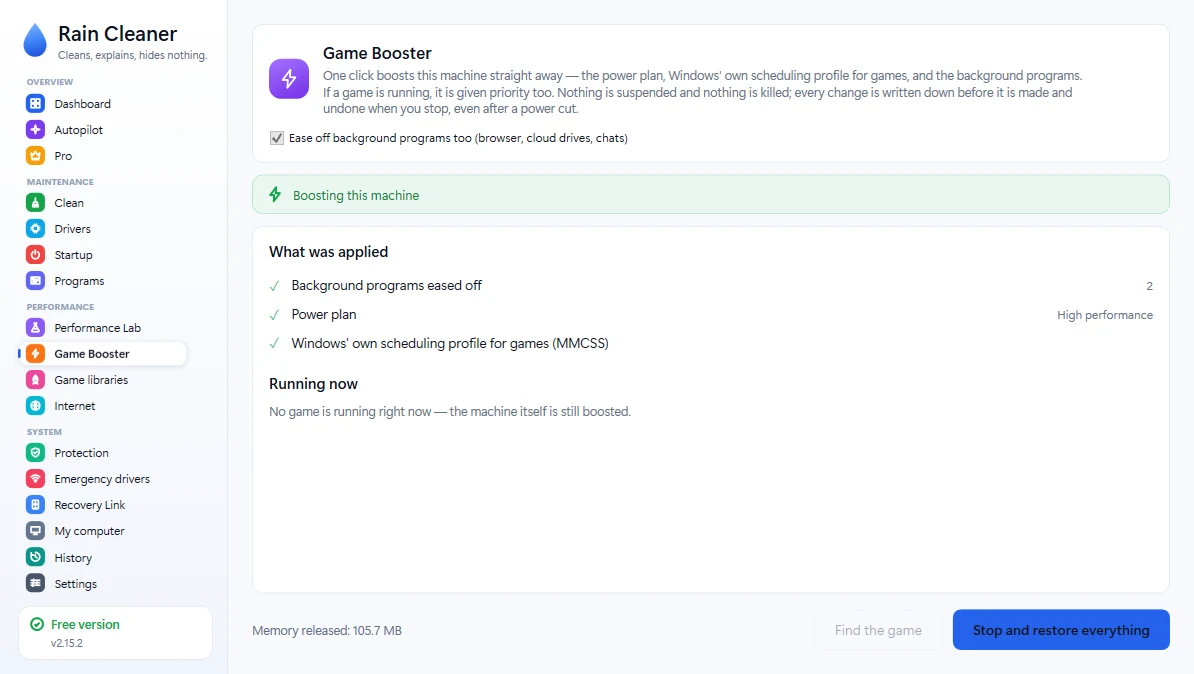Viewport: 1194px width, 674px height.
Task: Select the Protection shield icon
Action: tap(35, 452)
